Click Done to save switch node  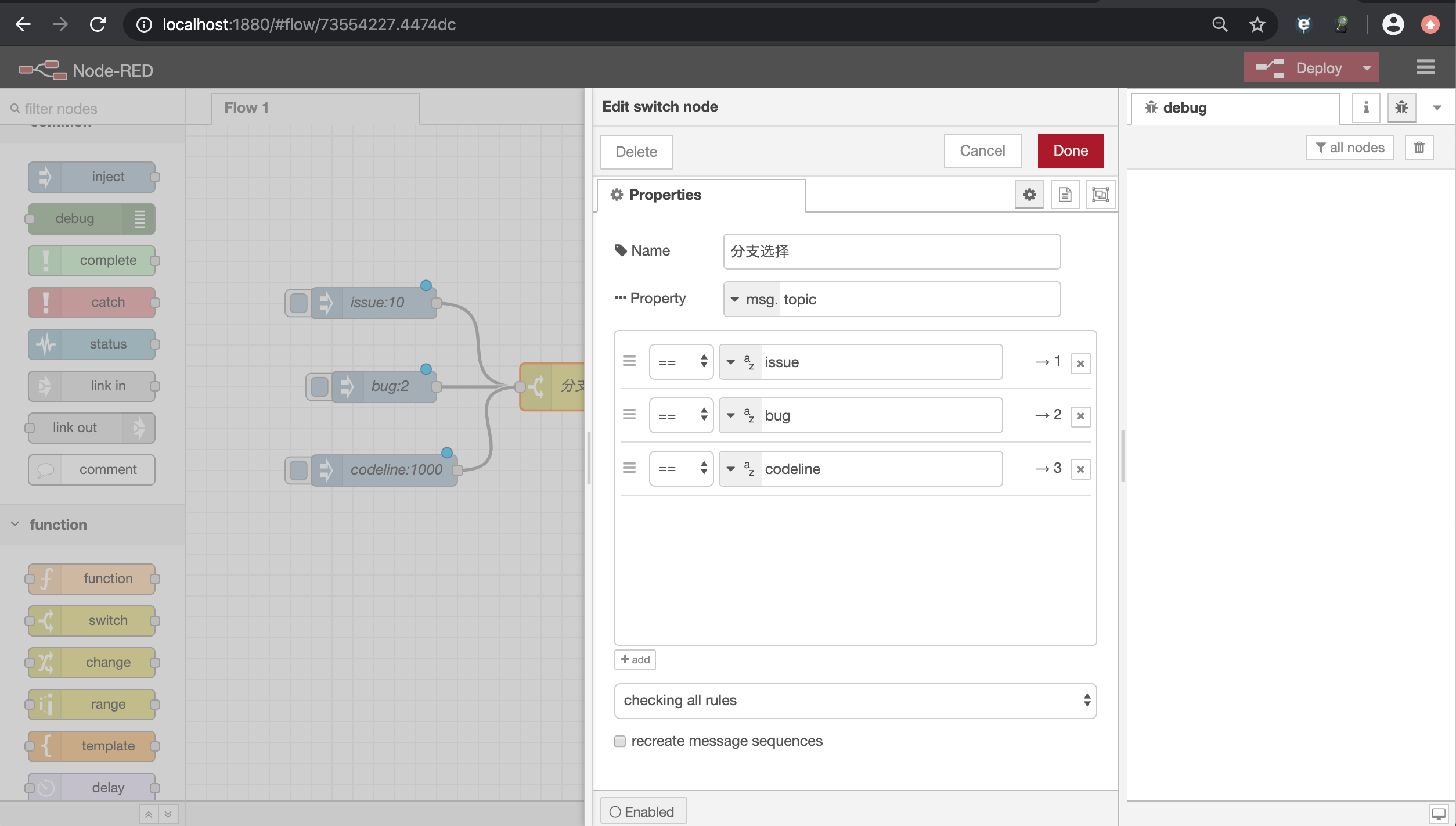pos(1071,151)
